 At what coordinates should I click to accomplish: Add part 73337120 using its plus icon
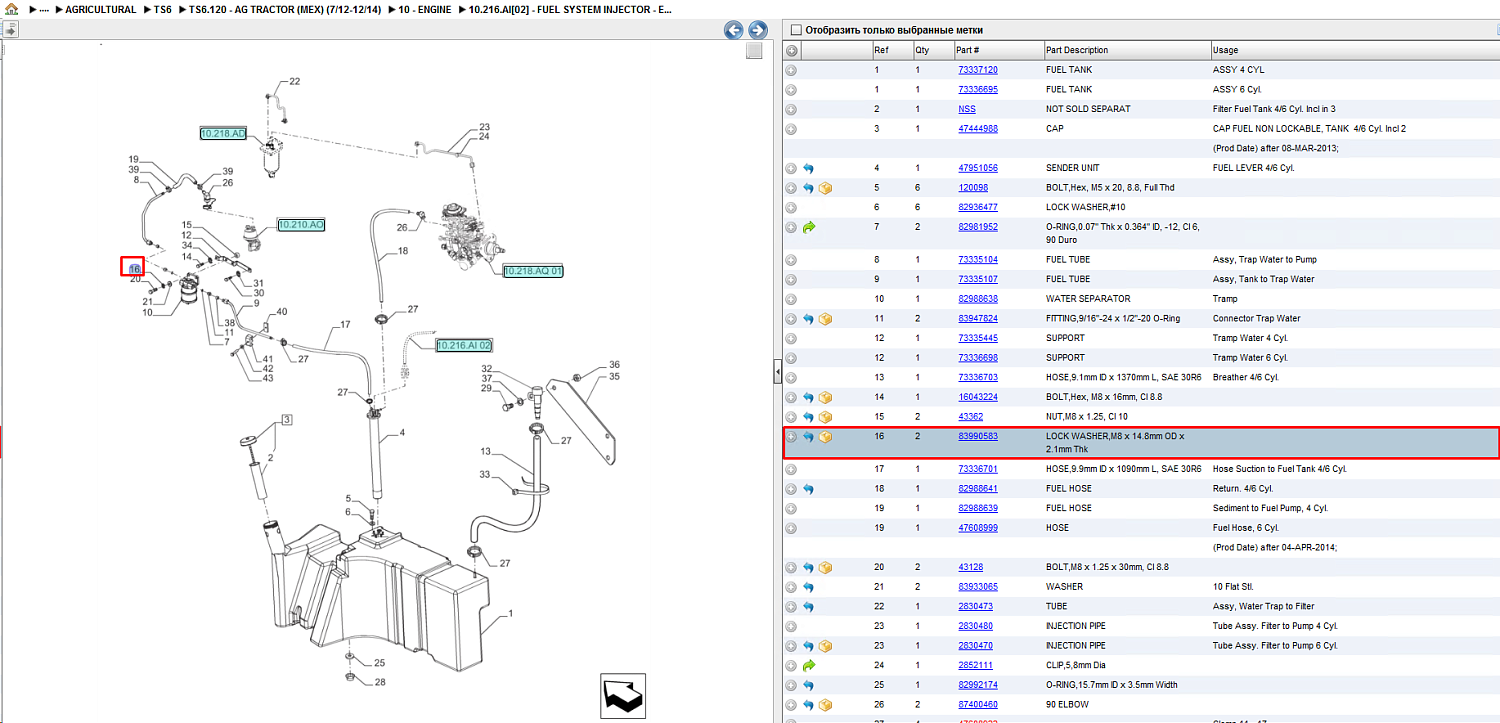(x=791, y=70)
